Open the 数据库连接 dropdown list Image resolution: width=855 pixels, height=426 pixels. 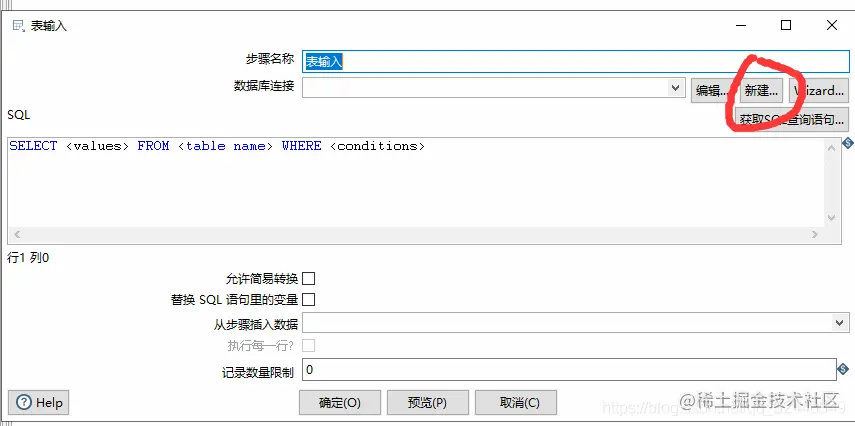[x=676, y=88]
